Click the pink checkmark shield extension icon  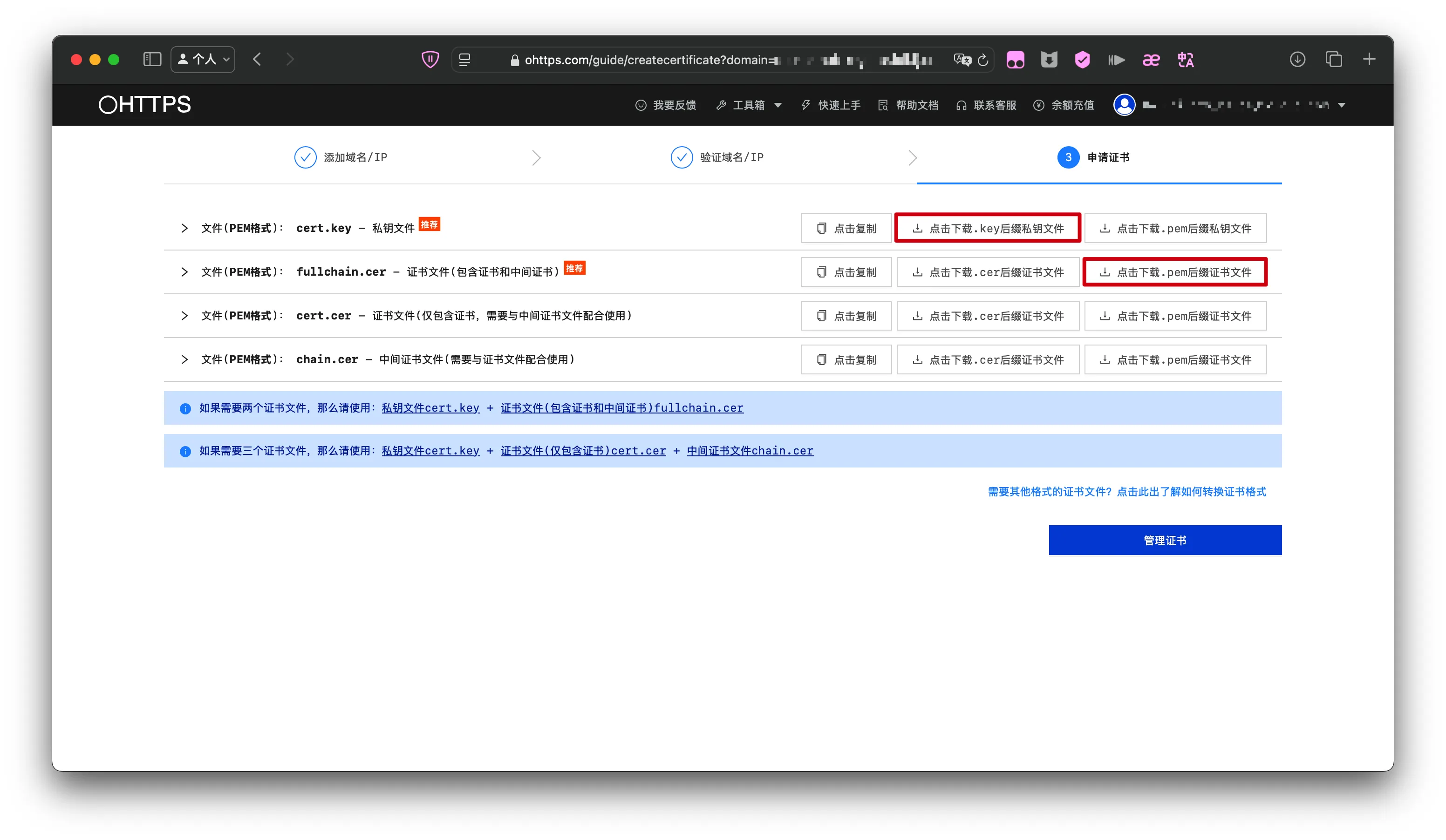1082,60
